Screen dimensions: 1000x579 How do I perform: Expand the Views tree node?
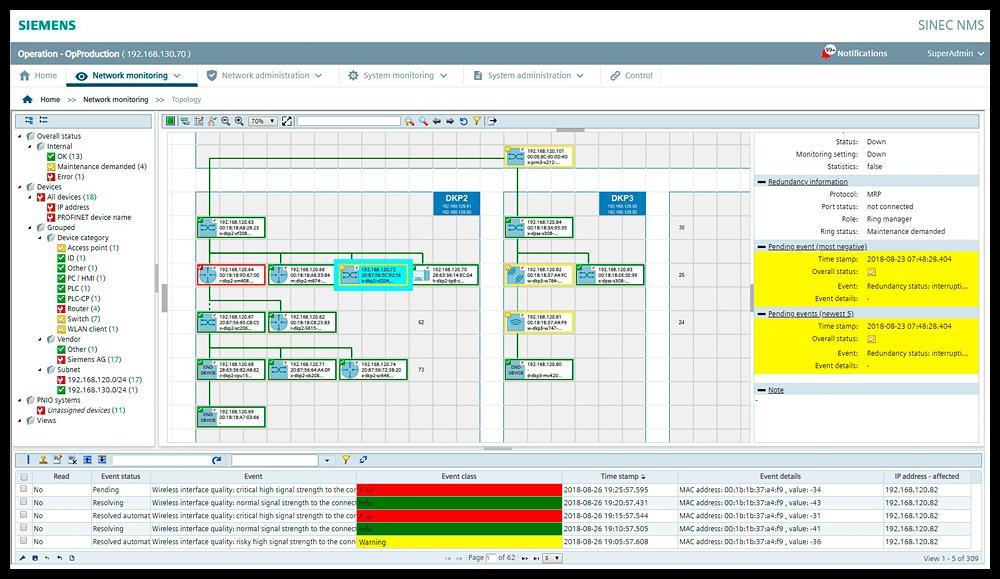pos(20,420)
